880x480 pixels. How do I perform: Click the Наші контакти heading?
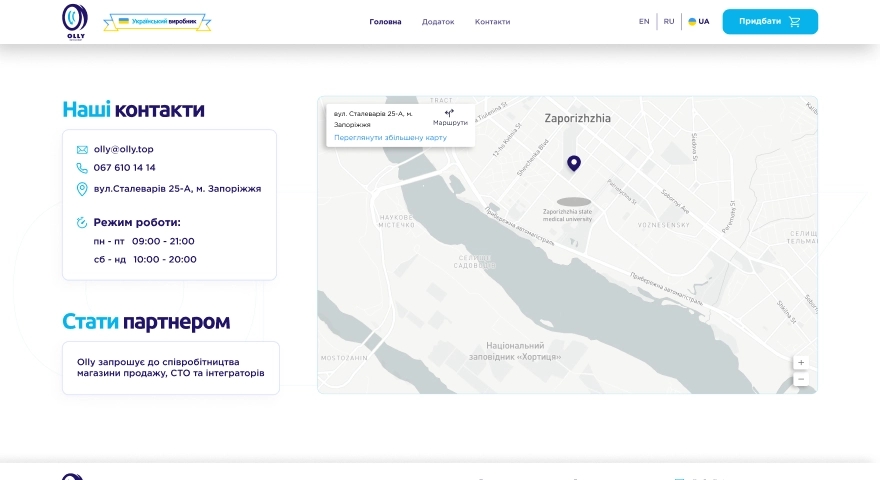(133, 109)
